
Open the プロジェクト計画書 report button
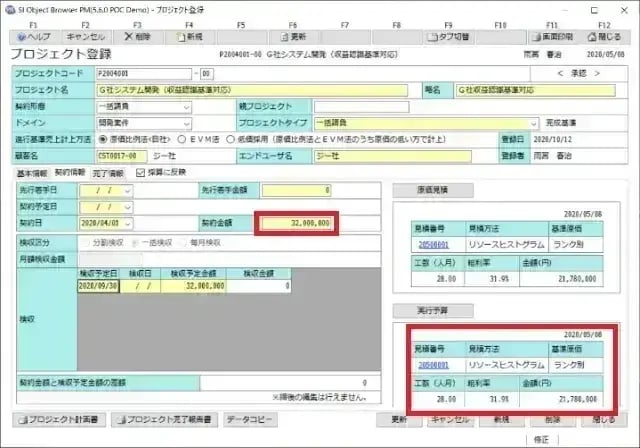click(x=59, y=421)
